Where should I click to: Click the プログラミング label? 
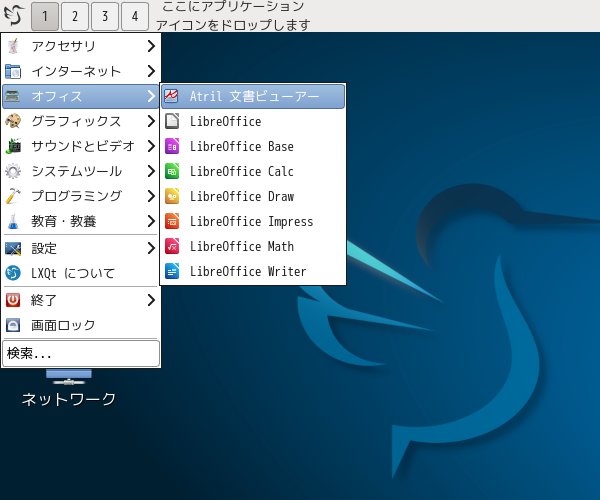[x=77, y=196]
